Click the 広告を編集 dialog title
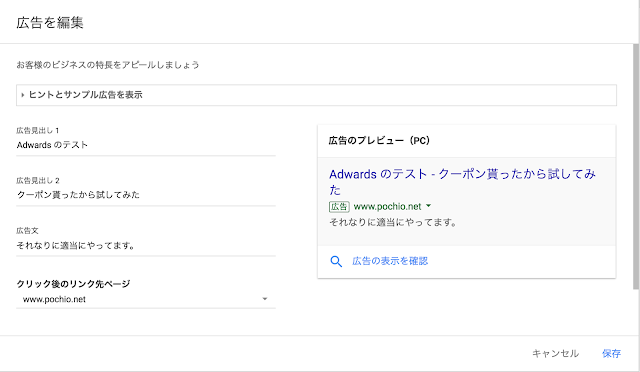Viewport: 640px width, 372px height. pos(50,22)
